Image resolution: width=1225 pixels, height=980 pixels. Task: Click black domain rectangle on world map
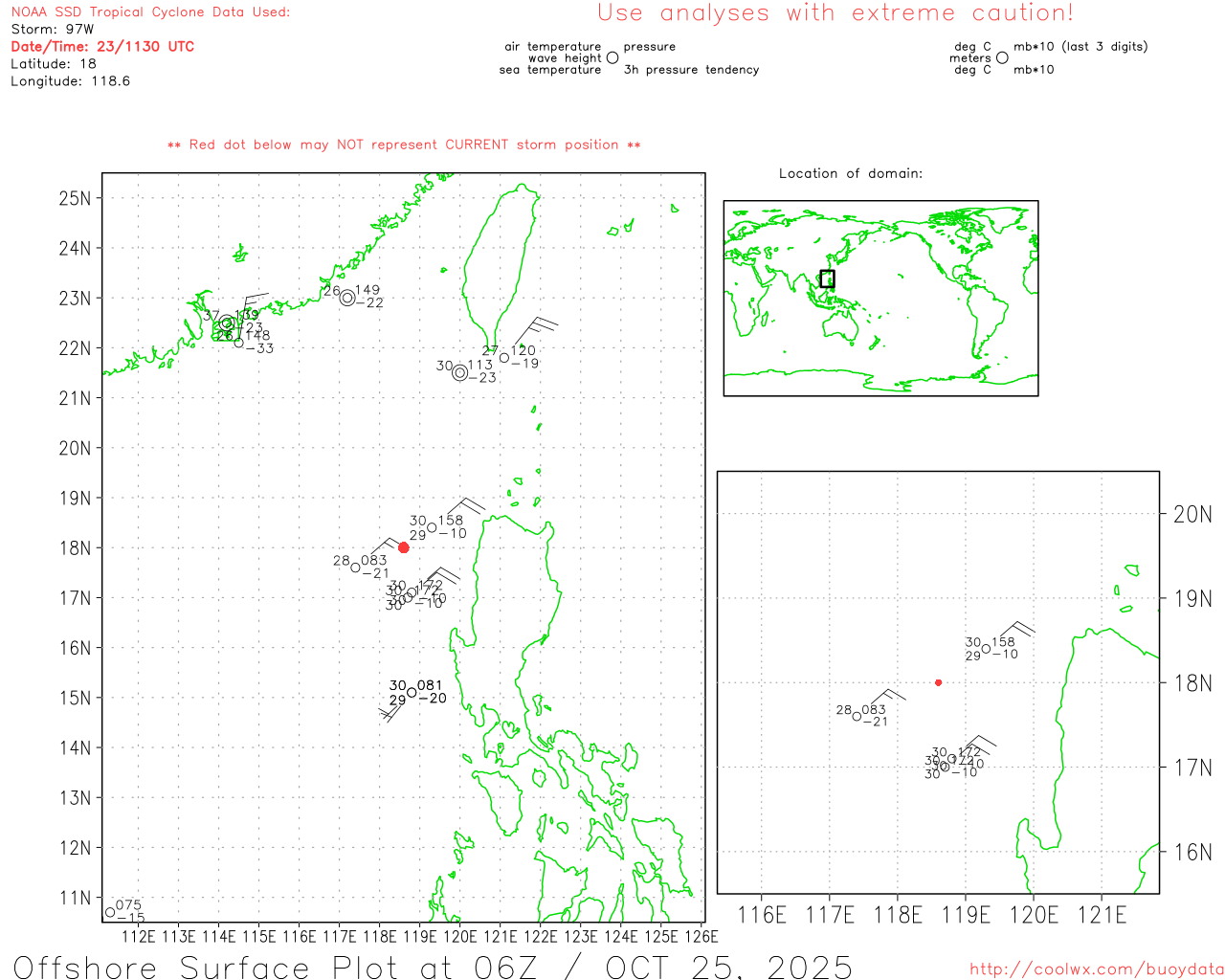tap(827, 278)
